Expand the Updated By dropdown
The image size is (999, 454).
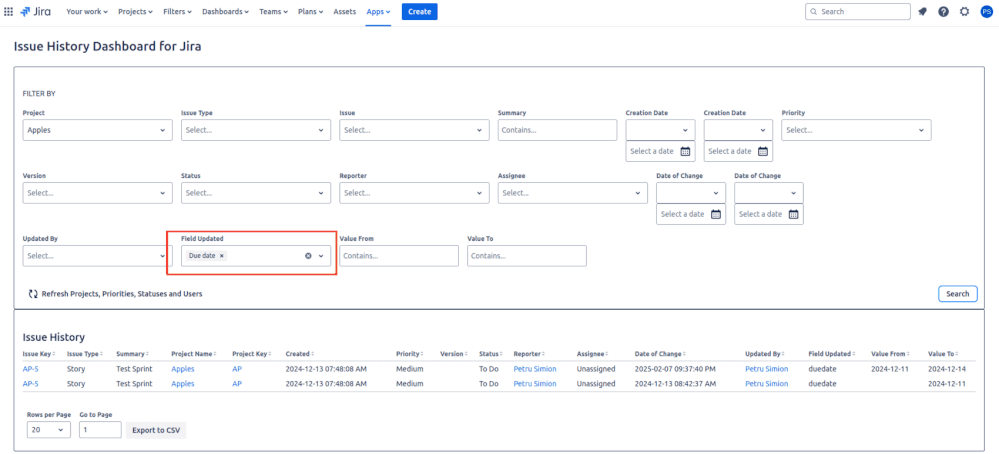[x=97, y=255]
